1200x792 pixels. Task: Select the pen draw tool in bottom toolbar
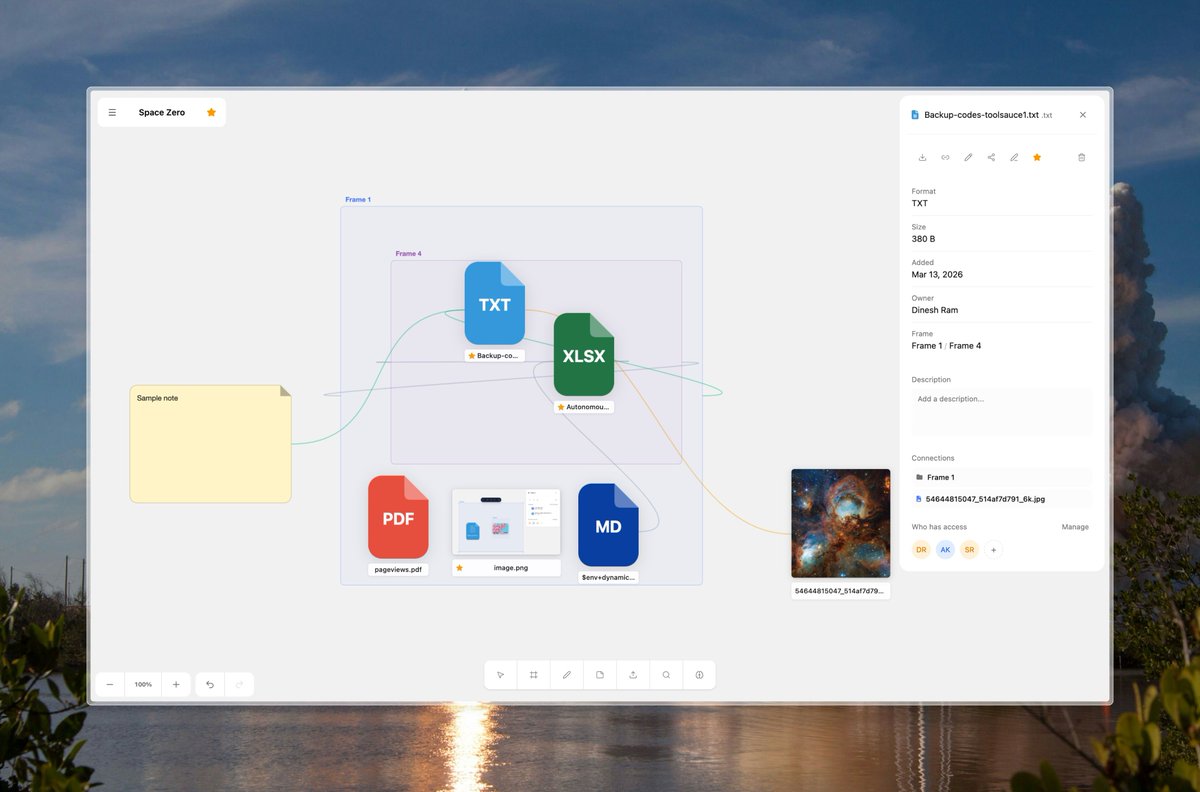567,675
